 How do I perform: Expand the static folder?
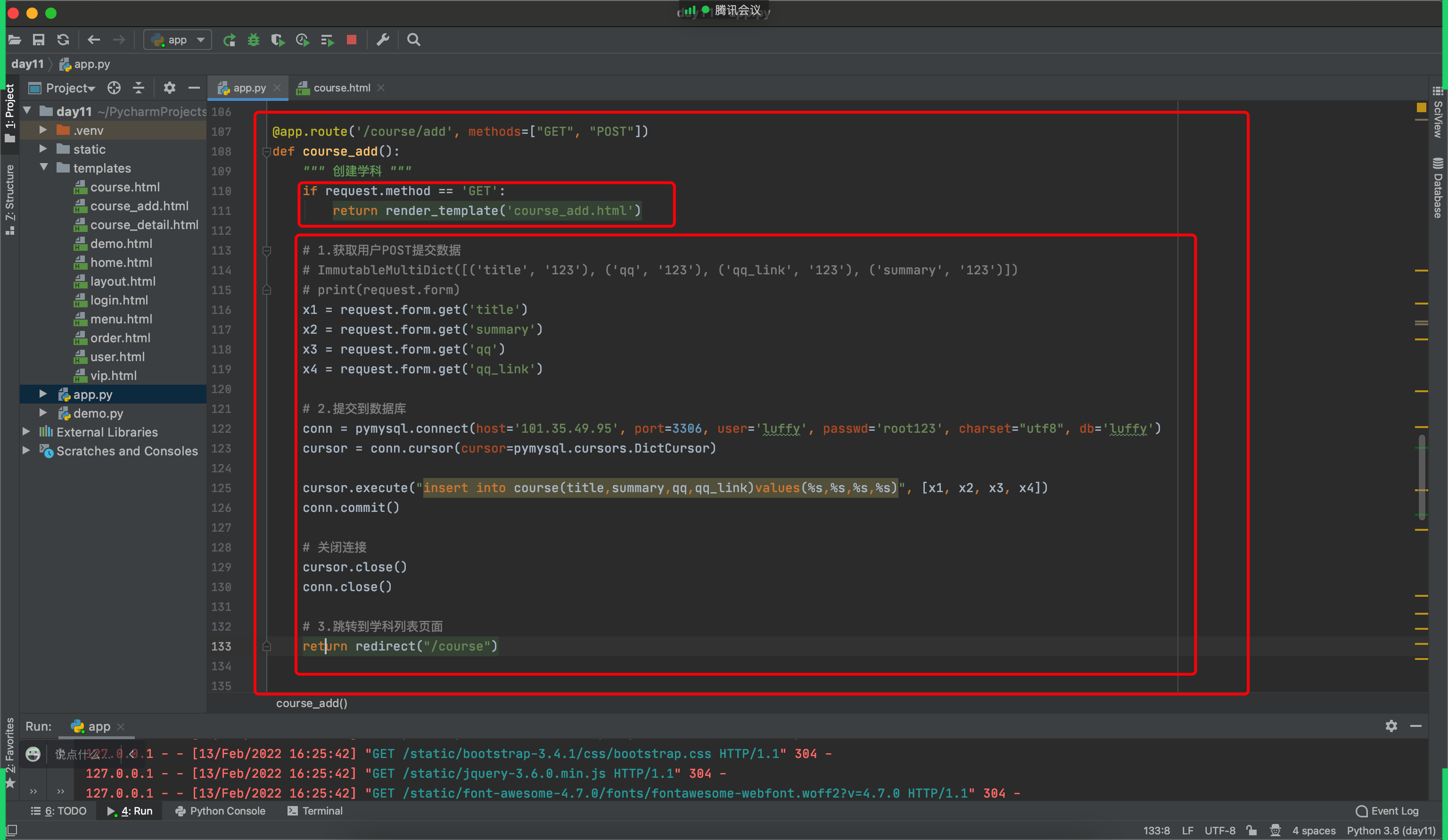tap(44, 149)
